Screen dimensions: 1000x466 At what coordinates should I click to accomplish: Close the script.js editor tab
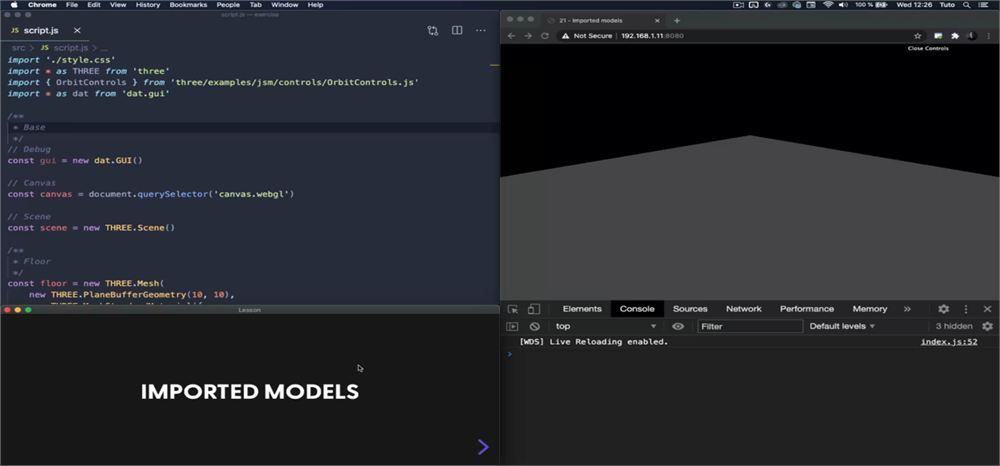[77, 30]
